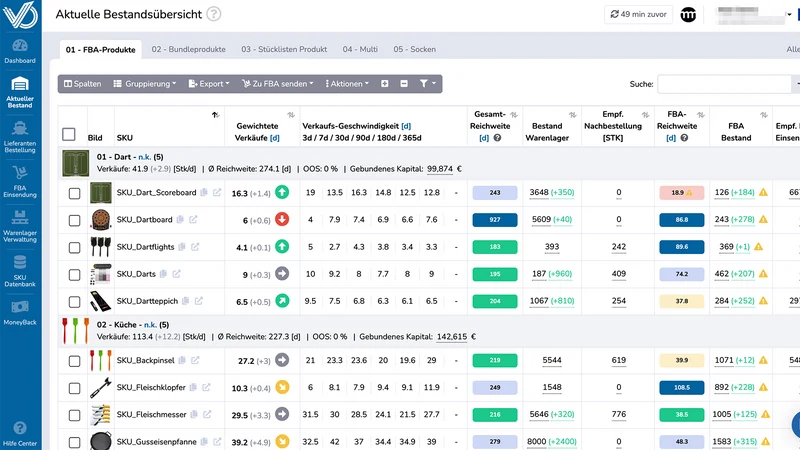Open SKU Datenbank in sidebar

point(20,271)
